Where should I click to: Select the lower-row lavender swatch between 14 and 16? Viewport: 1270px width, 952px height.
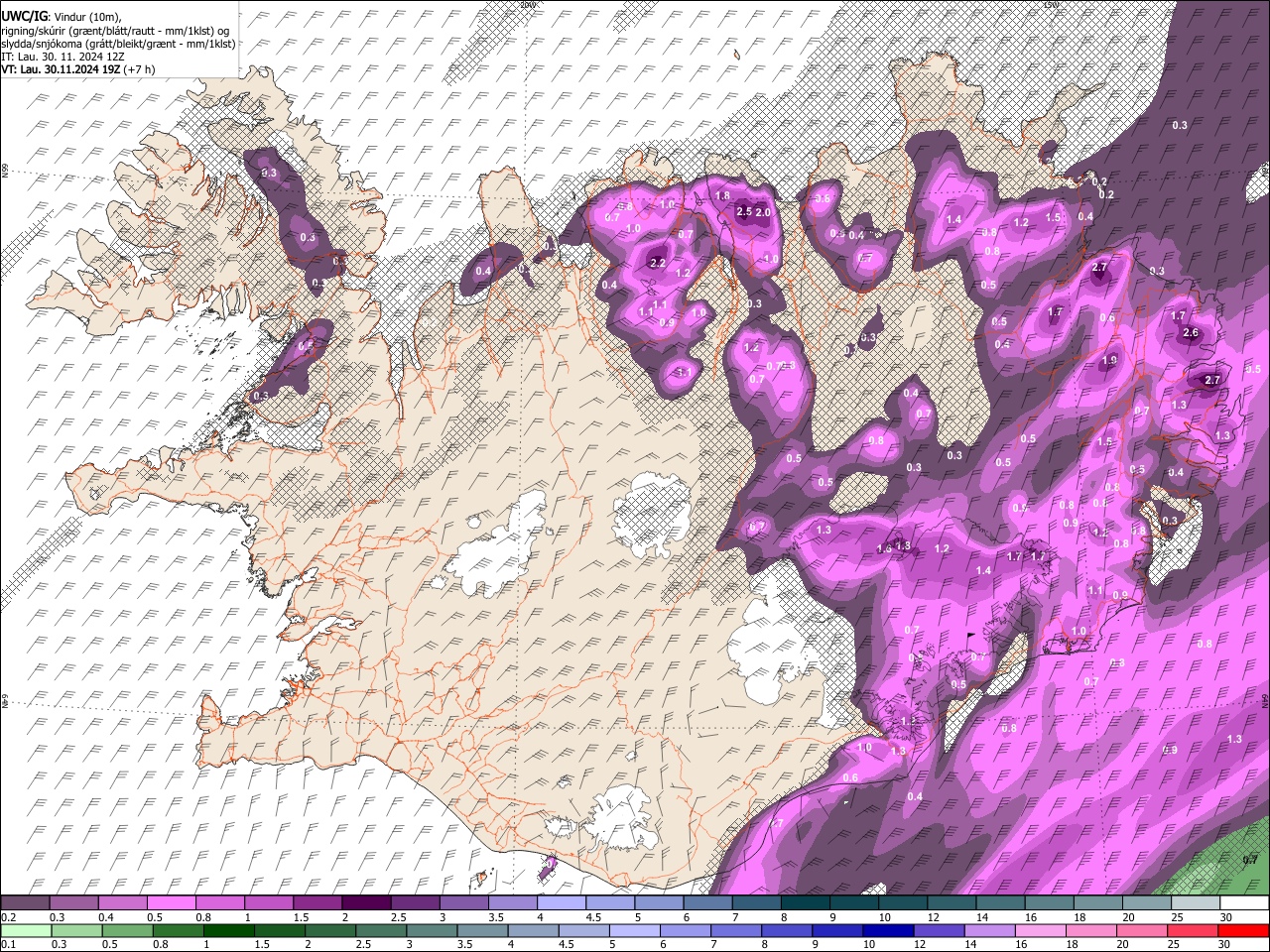tap(988, 930)
